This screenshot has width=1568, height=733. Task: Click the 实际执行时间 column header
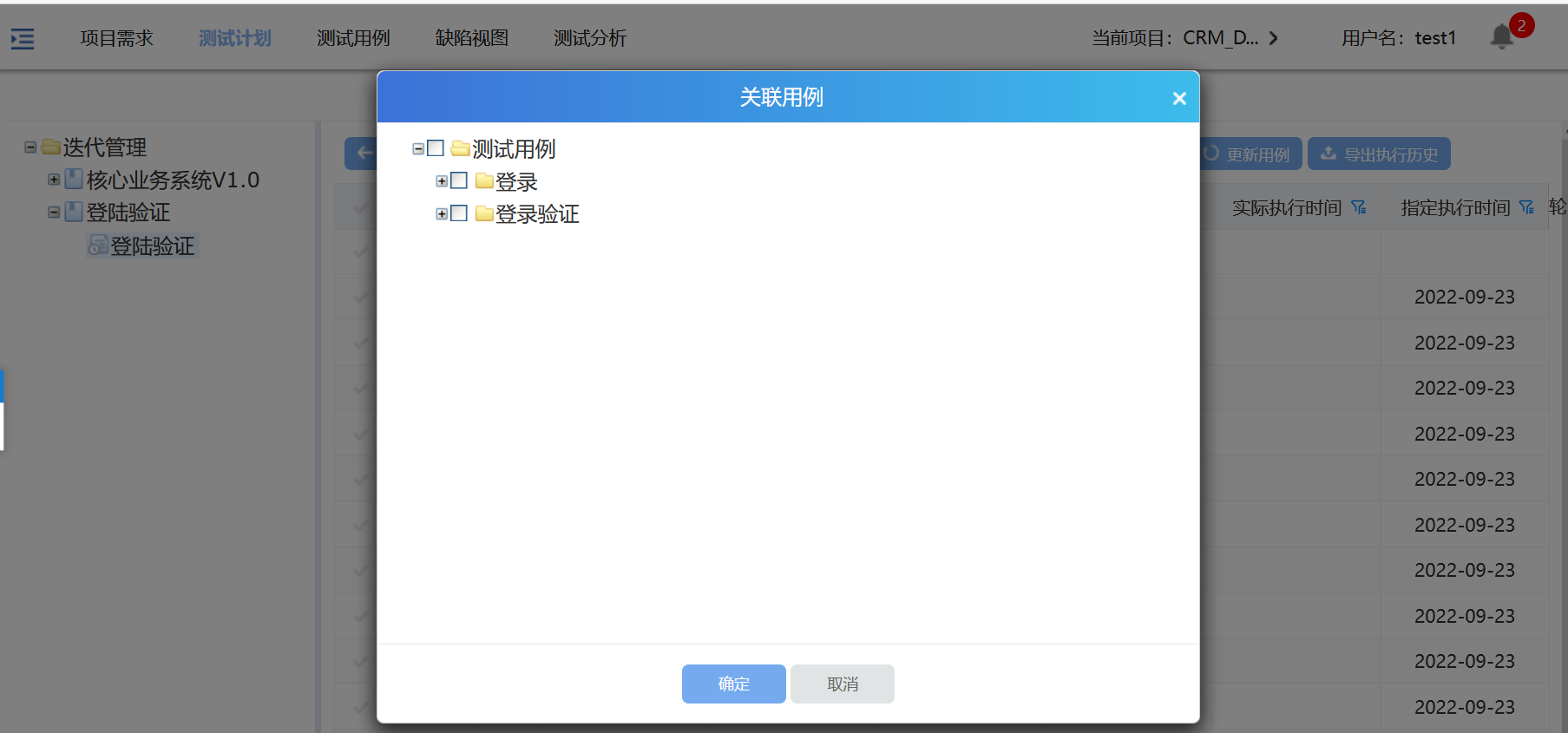pos(1287,207)
